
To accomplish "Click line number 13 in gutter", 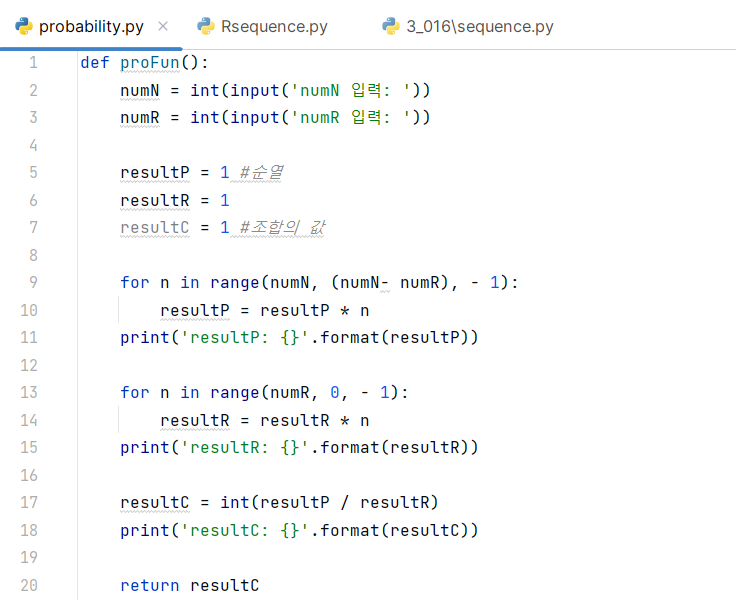I will 29,392.
